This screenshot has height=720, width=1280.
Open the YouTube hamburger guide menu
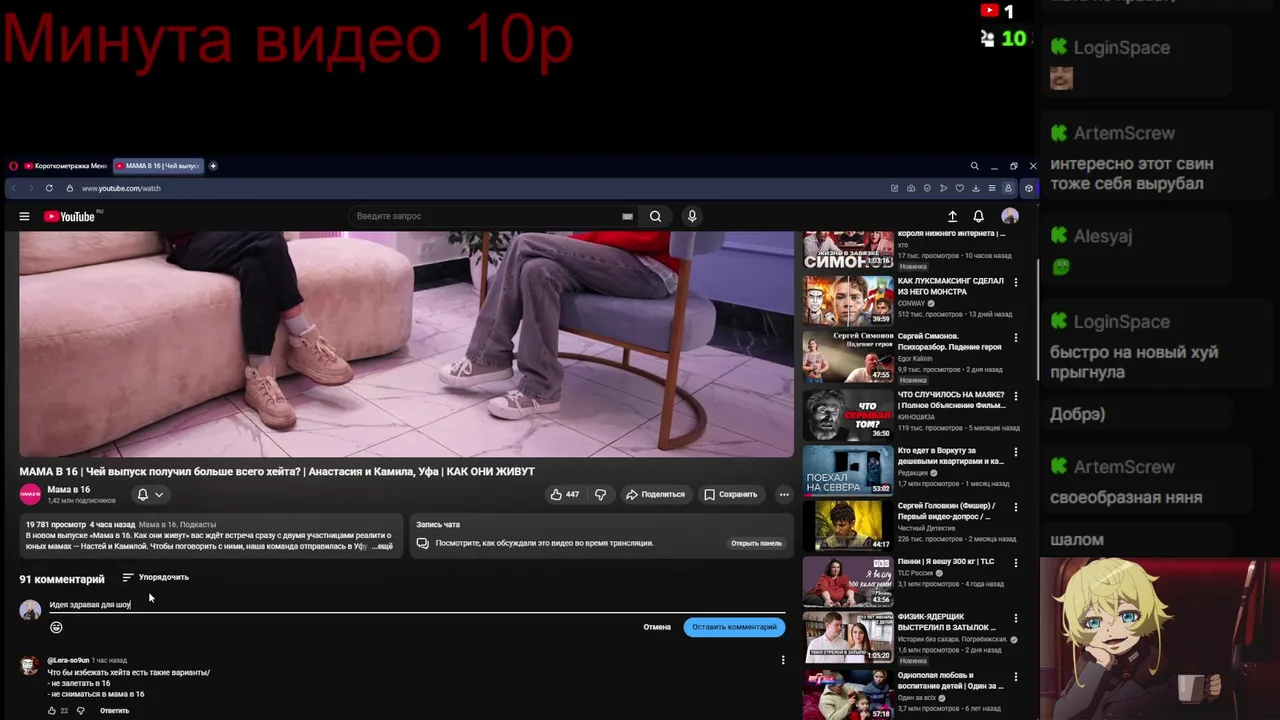(x=24, y=216)
